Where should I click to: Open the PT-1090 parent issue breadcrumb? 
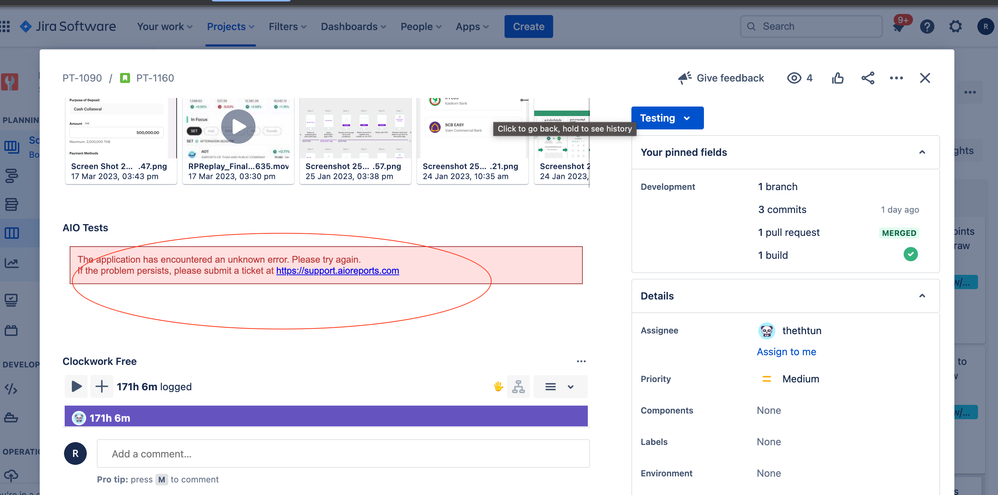click(82, 78)
